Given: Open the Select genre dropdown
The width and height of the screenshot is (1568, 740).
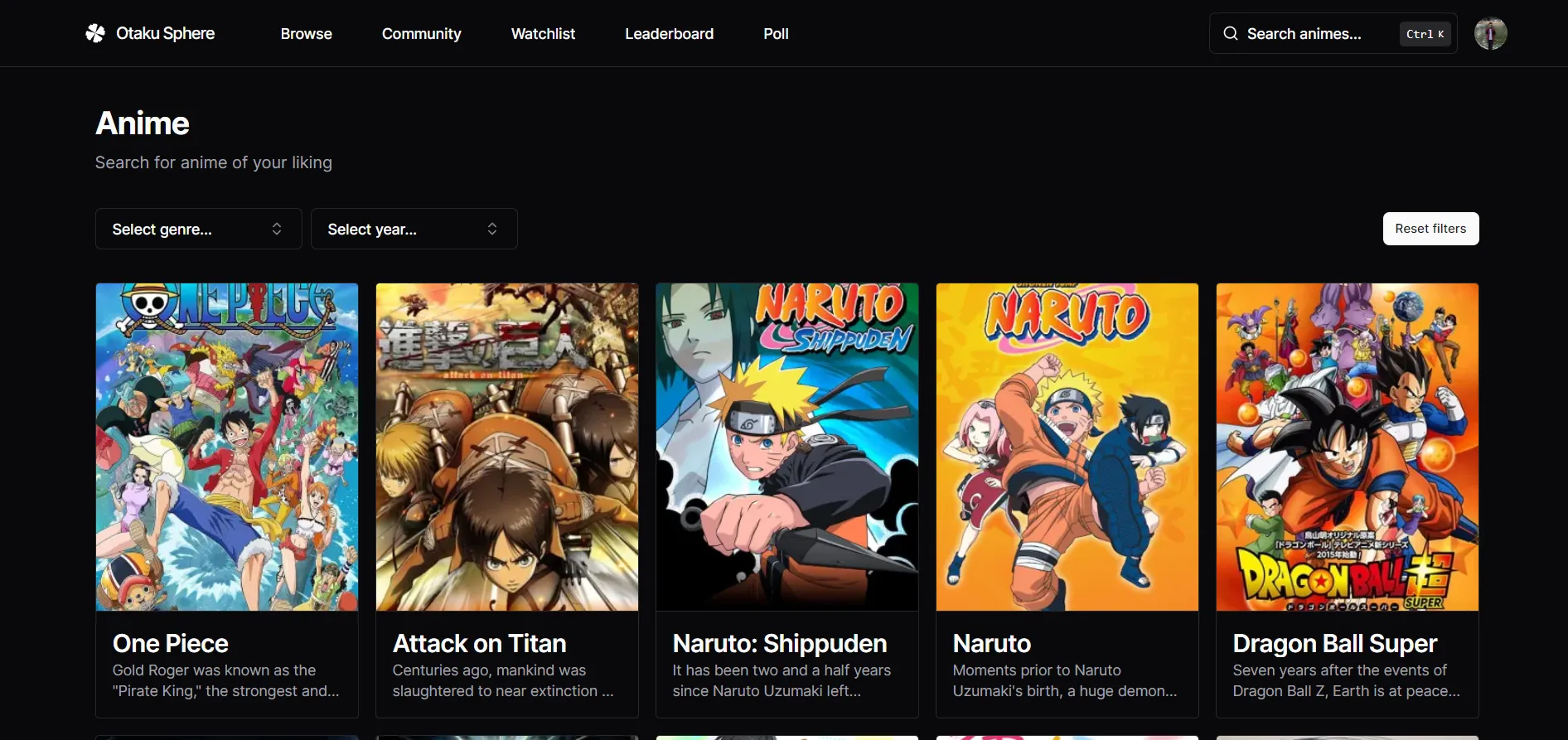Looking at the screenshot, I should point(198,229).
